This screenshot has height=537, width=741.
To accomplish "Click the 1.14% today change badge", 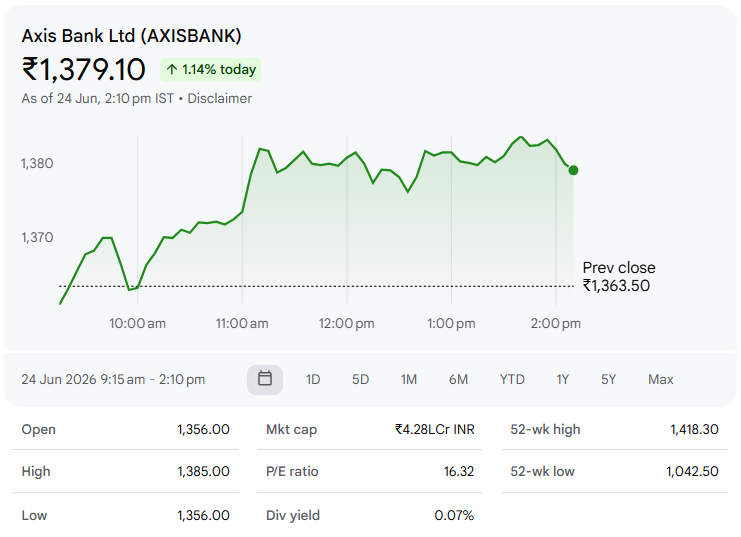I will click(210, 70).
